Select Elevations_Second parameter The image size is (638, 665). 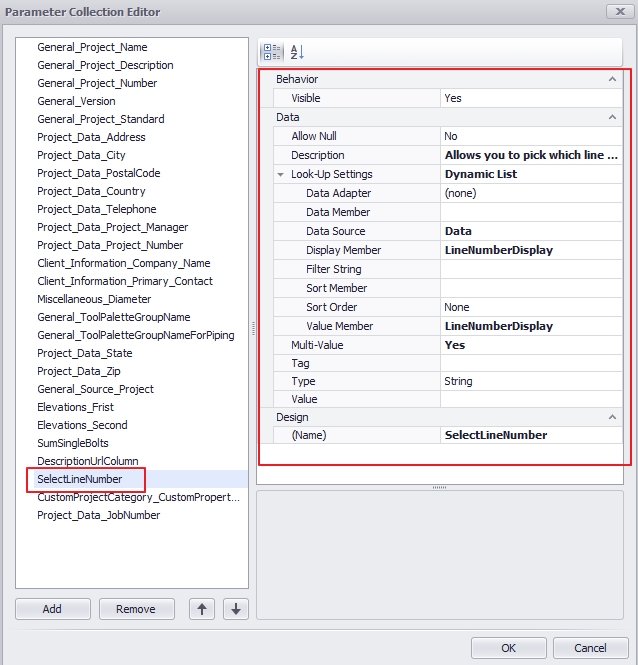pos(82,425)
